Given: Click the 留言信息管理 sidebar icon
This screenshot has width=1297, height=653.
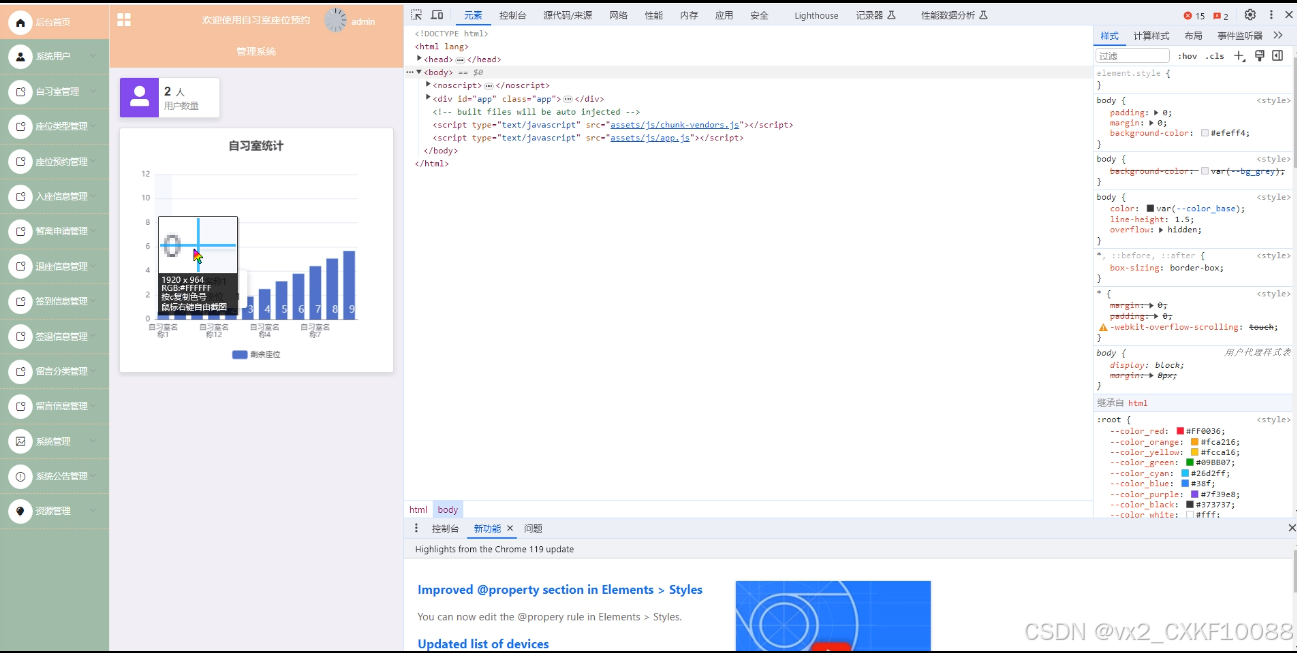Looking at the screenshot, I should (20, 406).
